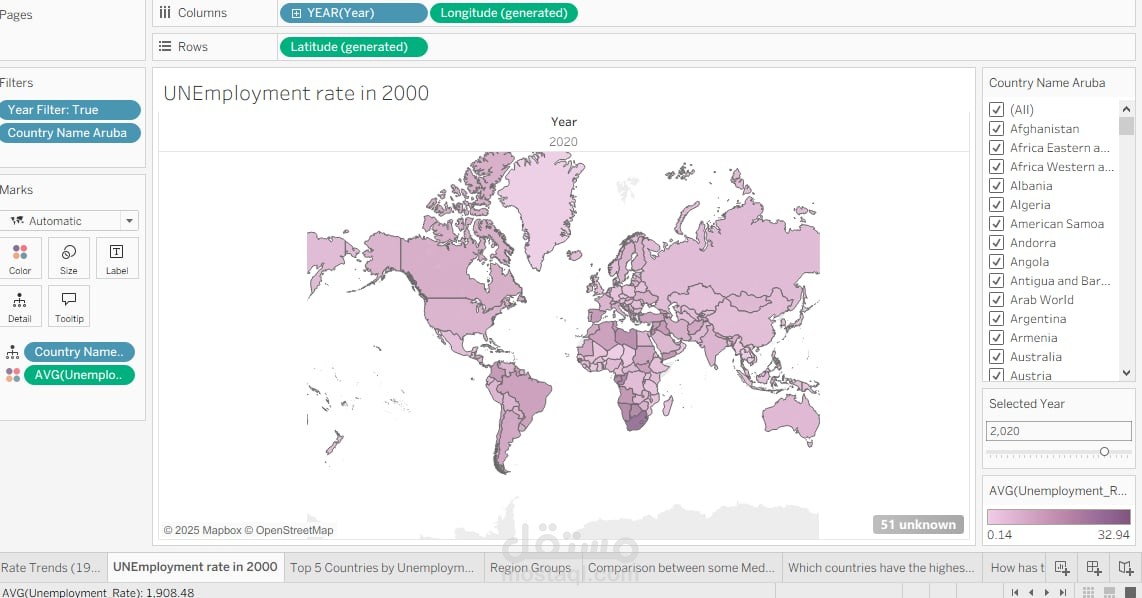Uncheck Algeria in country filter

pos(996,205)
